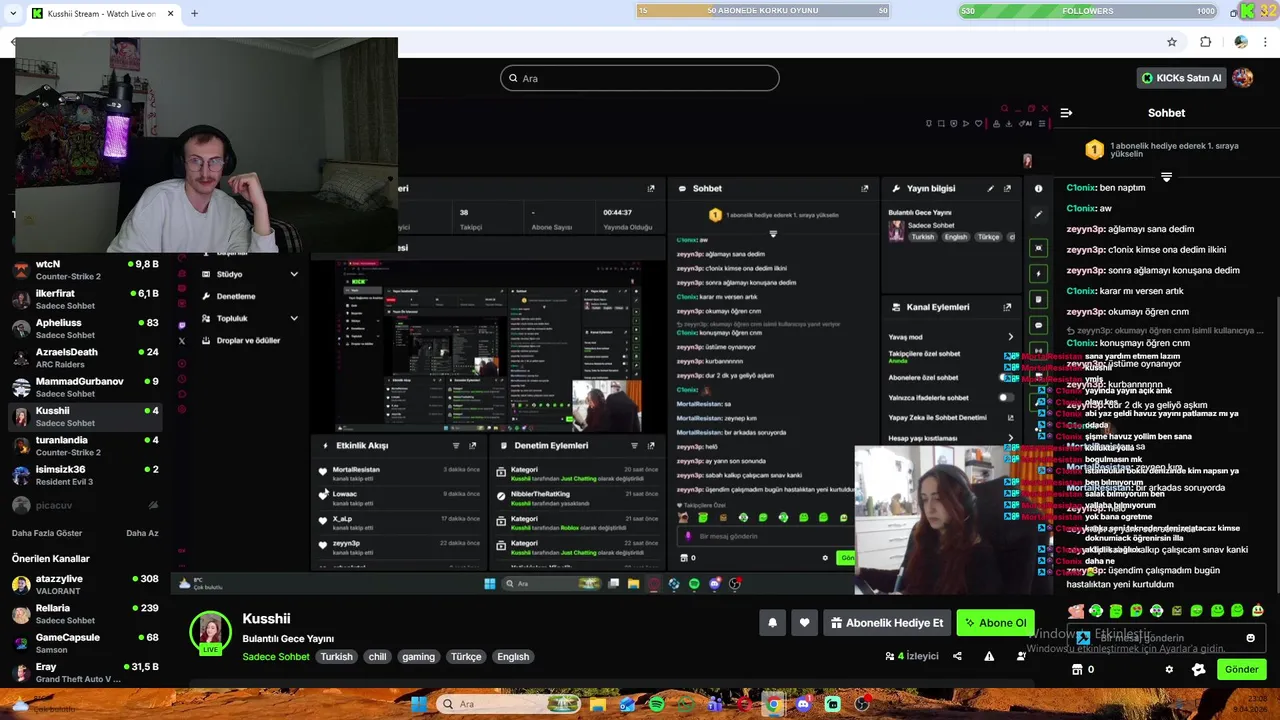Click the Kusshii streamer avatar with LIVE badge
This screenshot has height=720, width=1280.
pyautogui.click(x=211, y=632)
